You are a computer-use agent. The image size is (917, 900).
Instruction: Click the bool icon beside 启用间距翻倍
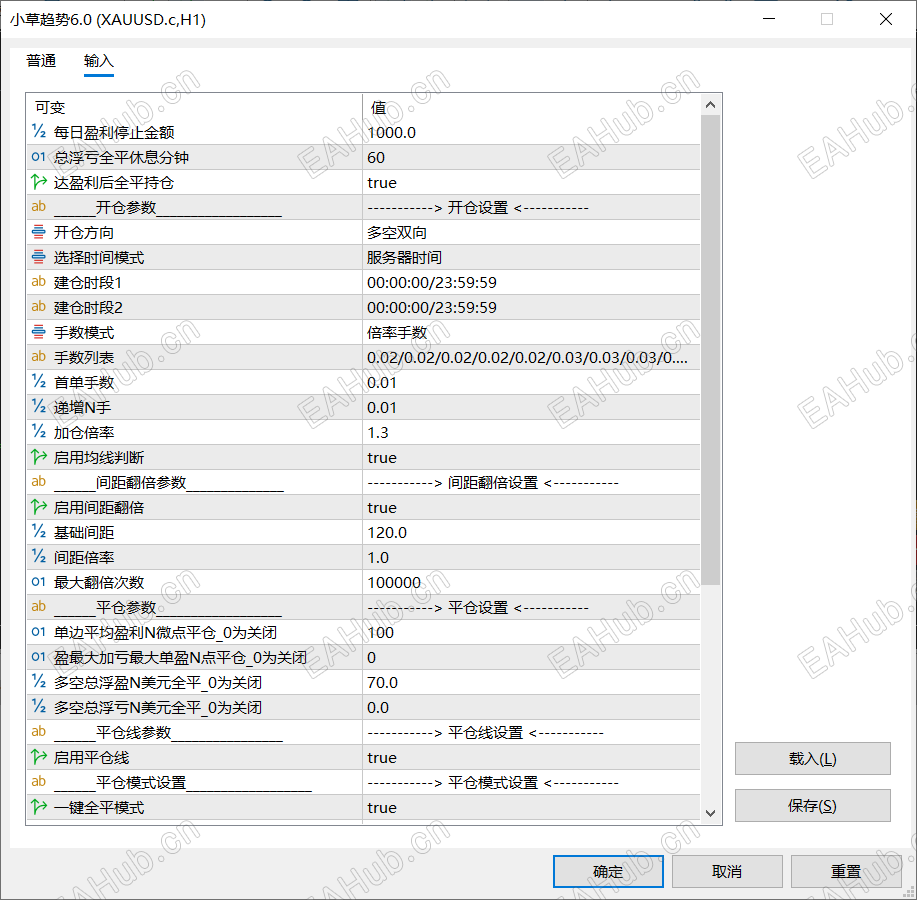pyautogui.click(x=39, y=506)
